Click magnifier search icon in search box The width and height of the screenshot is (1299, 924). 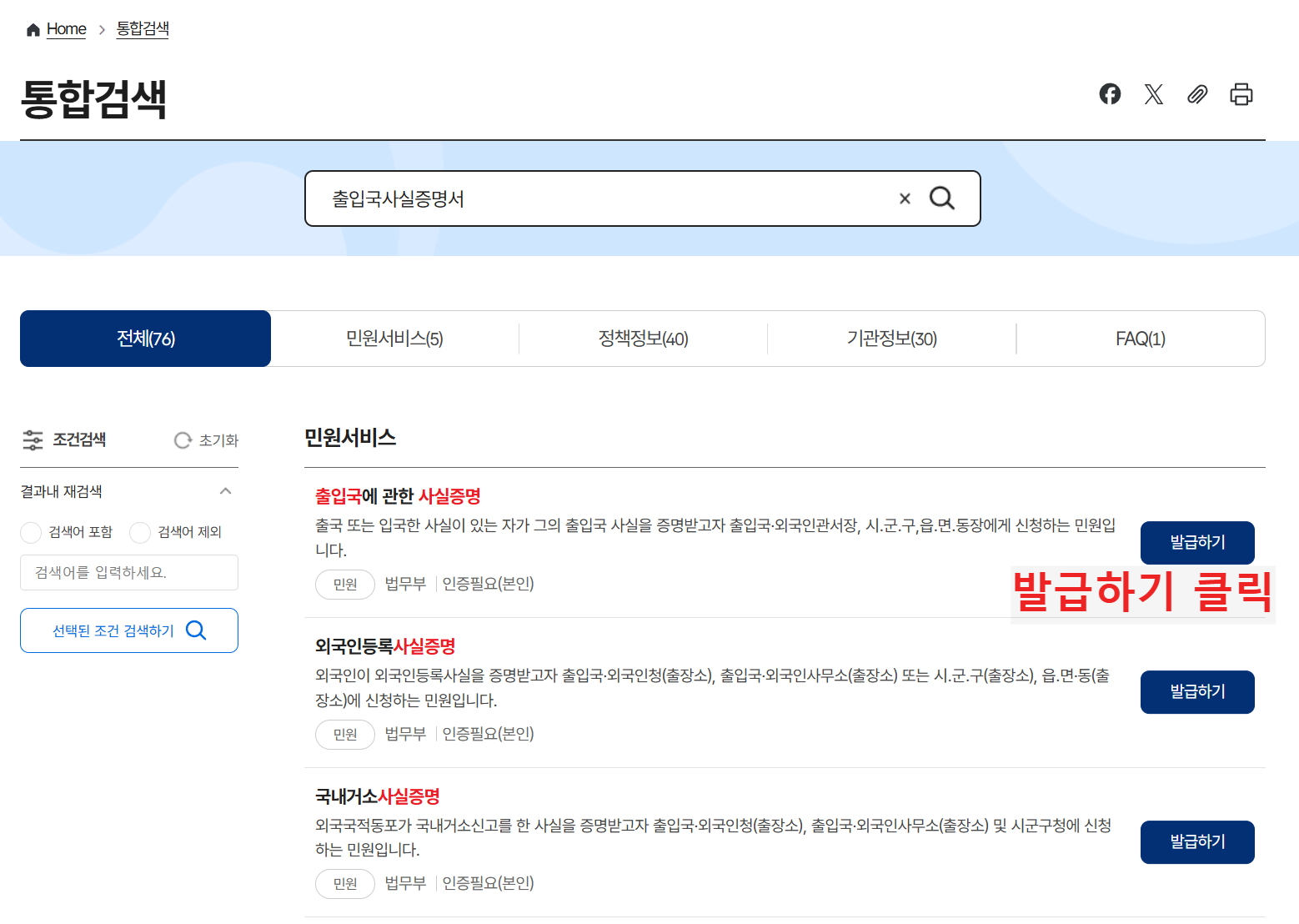(942, 198)
